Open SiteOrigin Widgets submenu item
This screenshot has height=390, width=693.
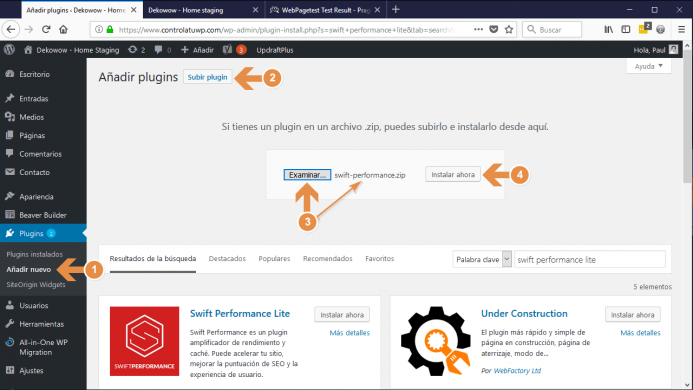pyautogui.click(x=36, y=285)
